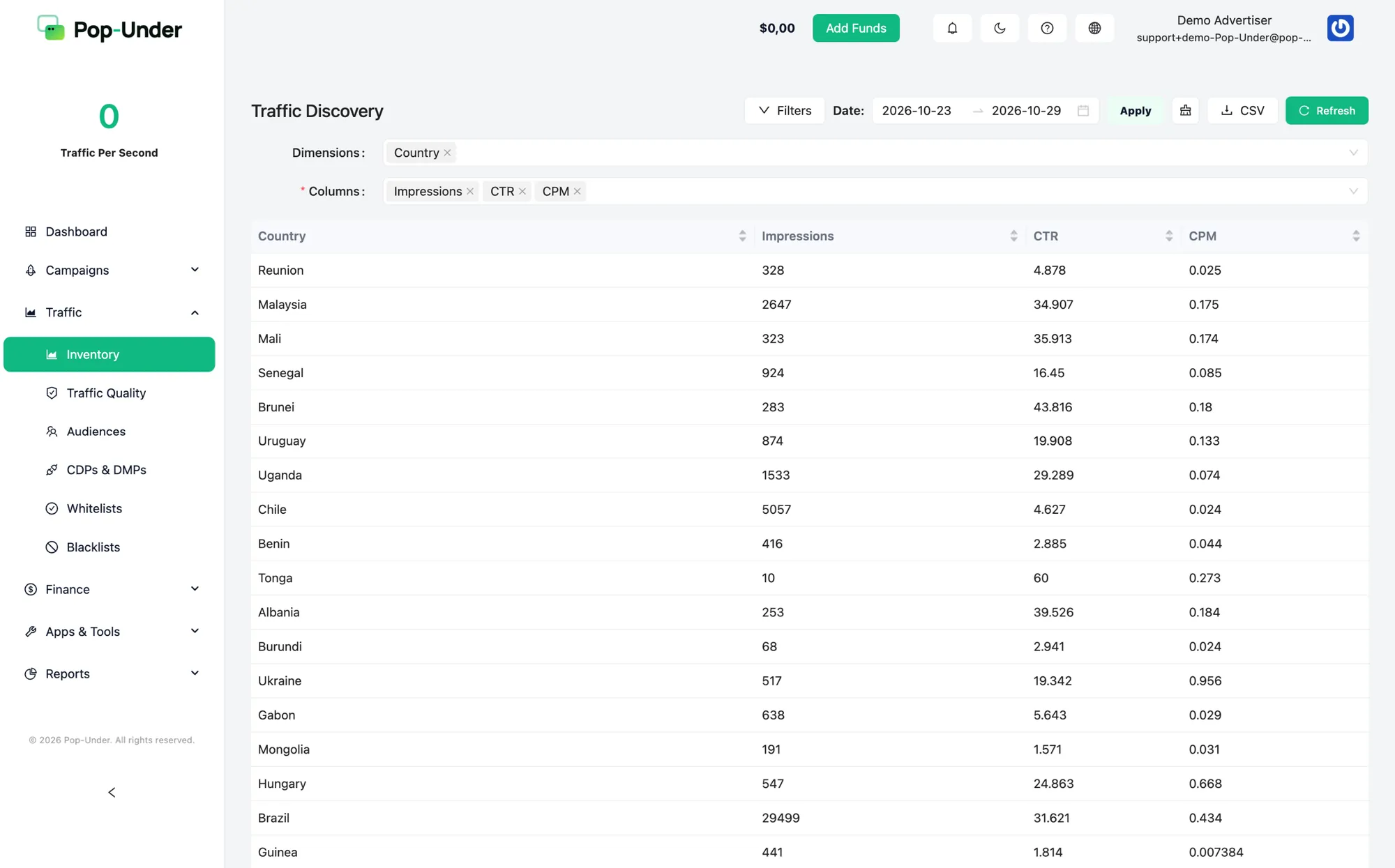Click the Hungary country cell
This screenshot has height=868, width=1395.
pos(282,784)
